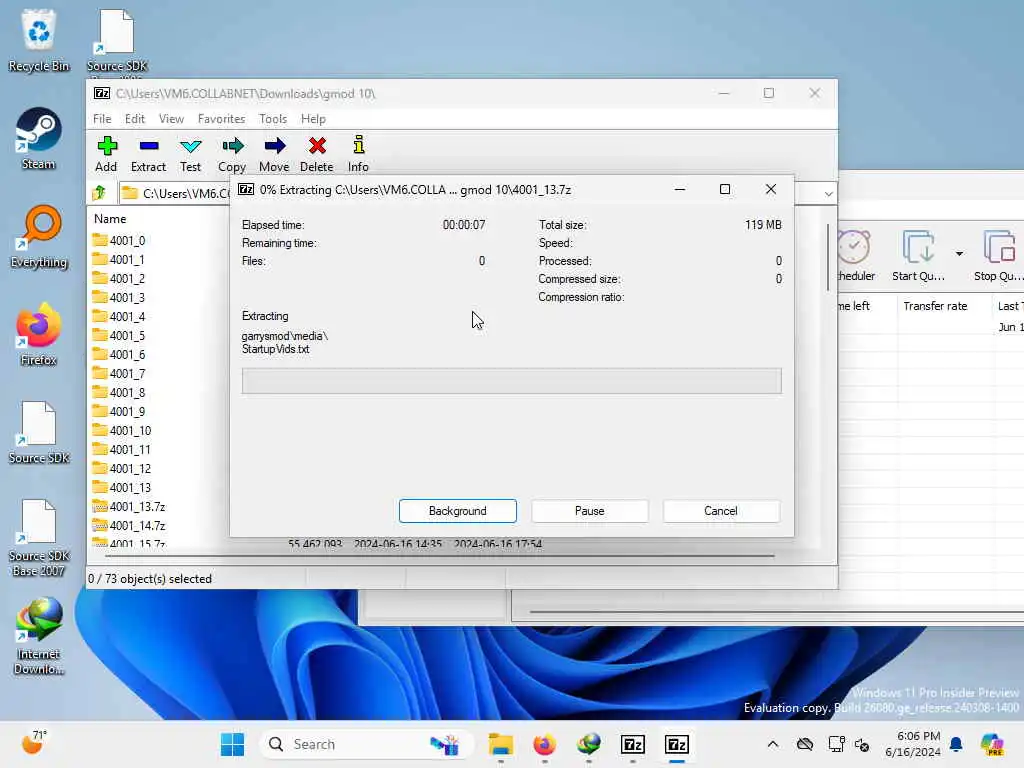Select folder 4001_2
1024x768 pixels.
pos(119,278)
